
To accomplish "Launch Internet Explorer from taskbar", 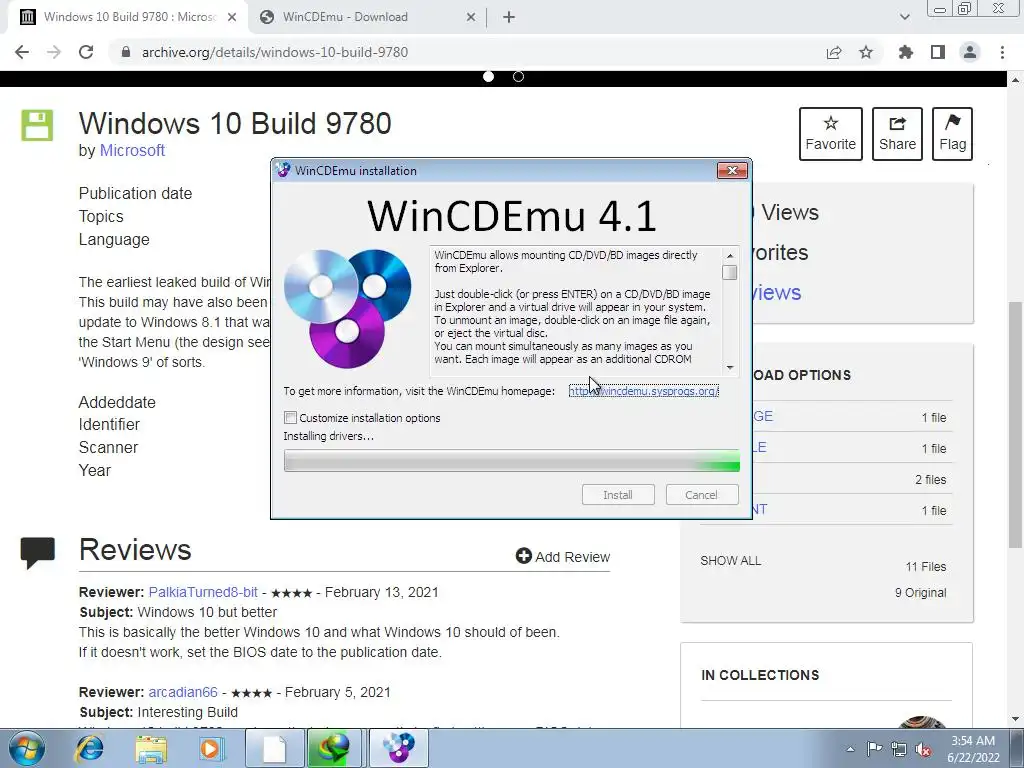I will 89,748.
